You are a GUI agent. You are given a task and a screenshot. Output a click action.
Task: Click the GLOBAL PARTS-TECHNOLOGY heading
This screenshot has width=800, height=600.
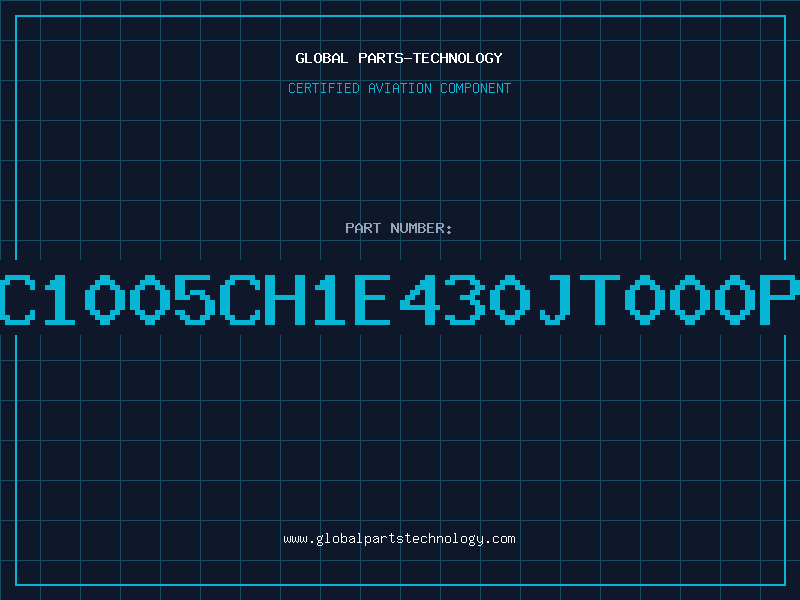coord(399,58)
